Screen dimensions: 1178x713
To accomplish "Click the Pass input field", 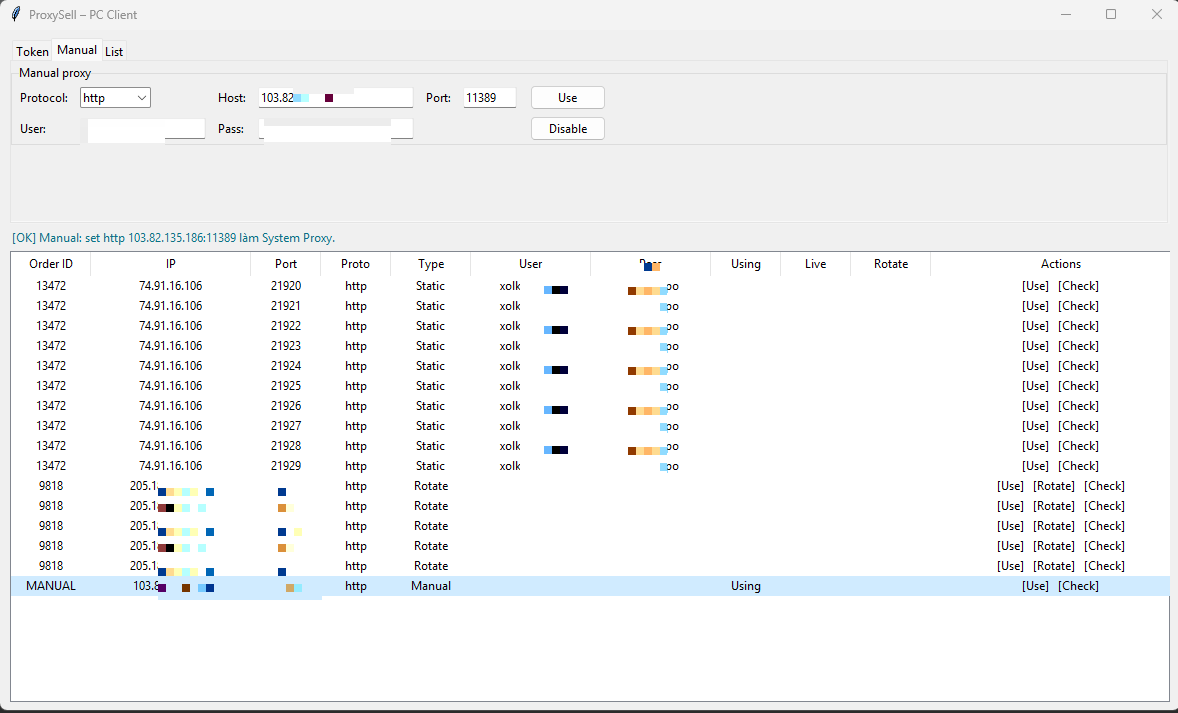I will 335,128.
